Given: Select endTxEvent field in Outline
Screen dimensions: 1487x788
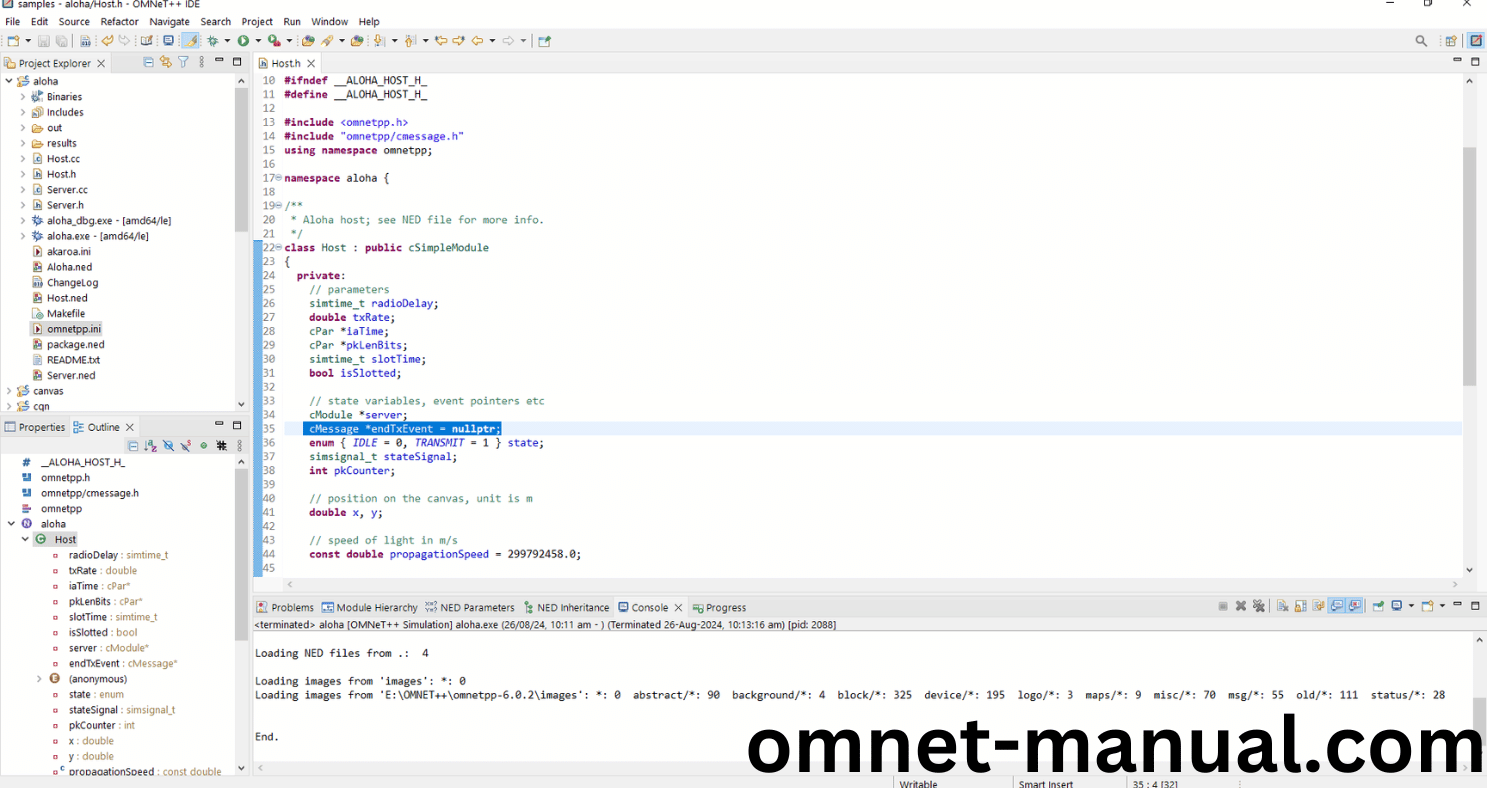Looking at the screenshot, I should click(94, 663).
